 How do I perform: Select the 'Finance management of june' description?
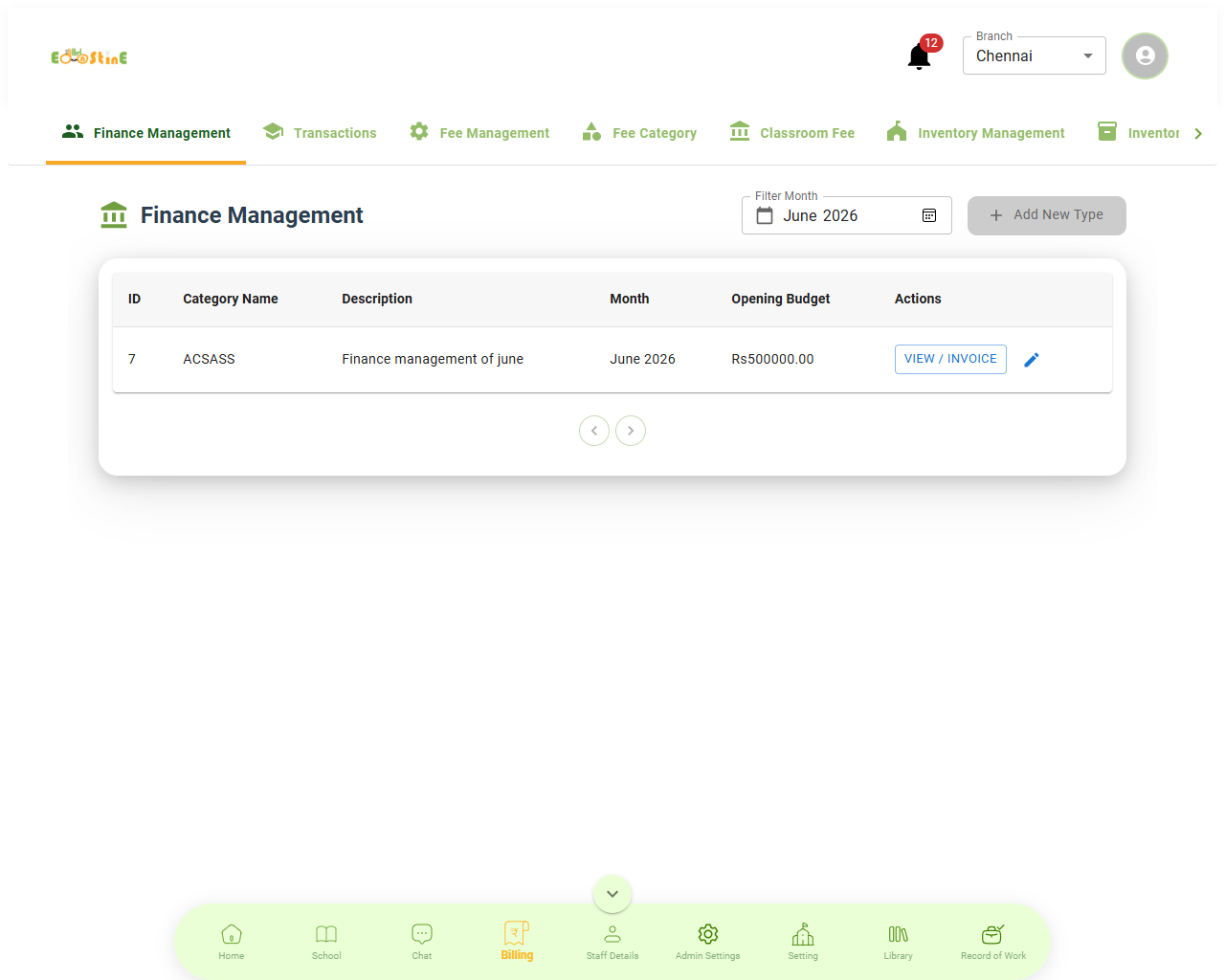tap(433, 359)
